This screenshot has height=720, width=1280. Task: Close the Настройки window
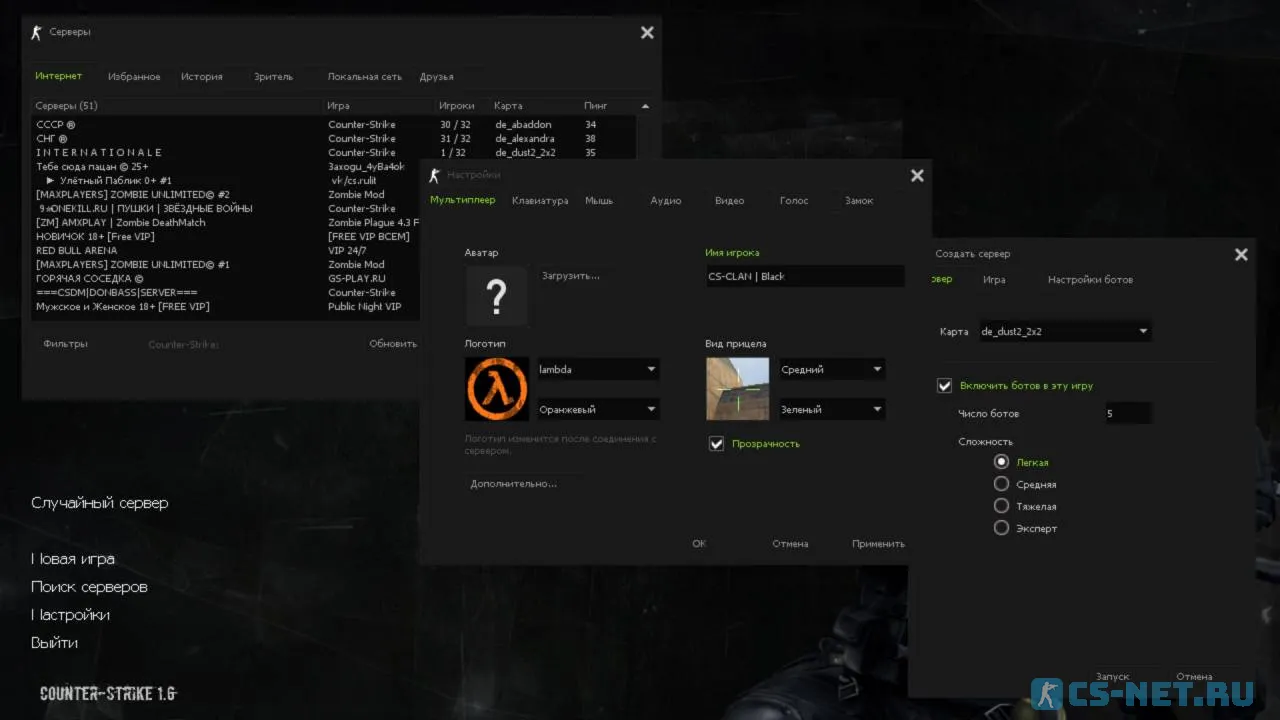(917, 175)
